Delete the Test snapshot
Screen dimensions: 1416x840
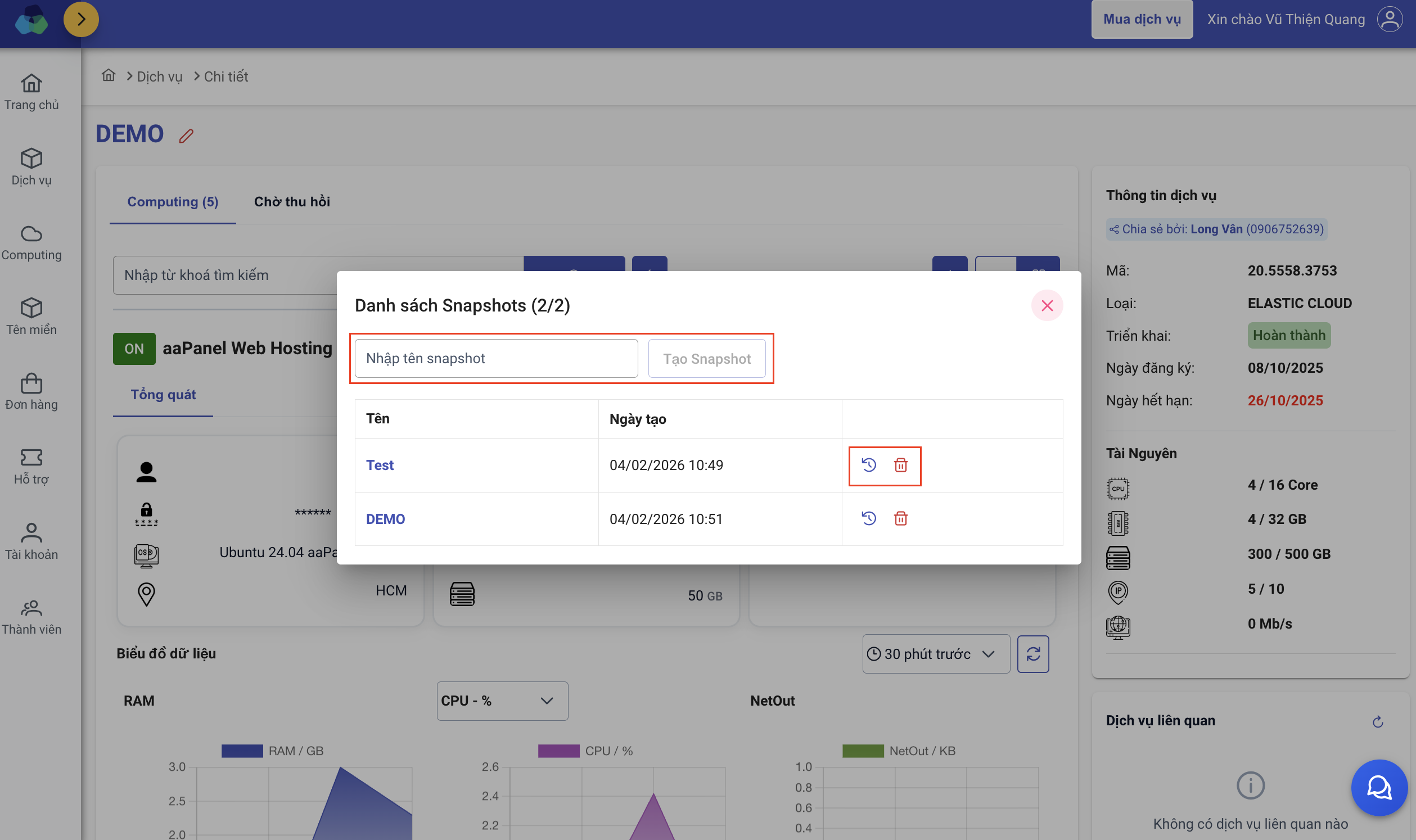(900, 466)
